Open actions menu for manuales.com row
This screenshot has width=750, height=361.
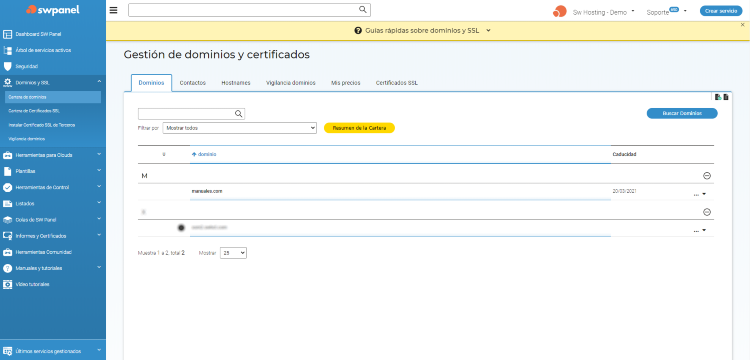700,194
